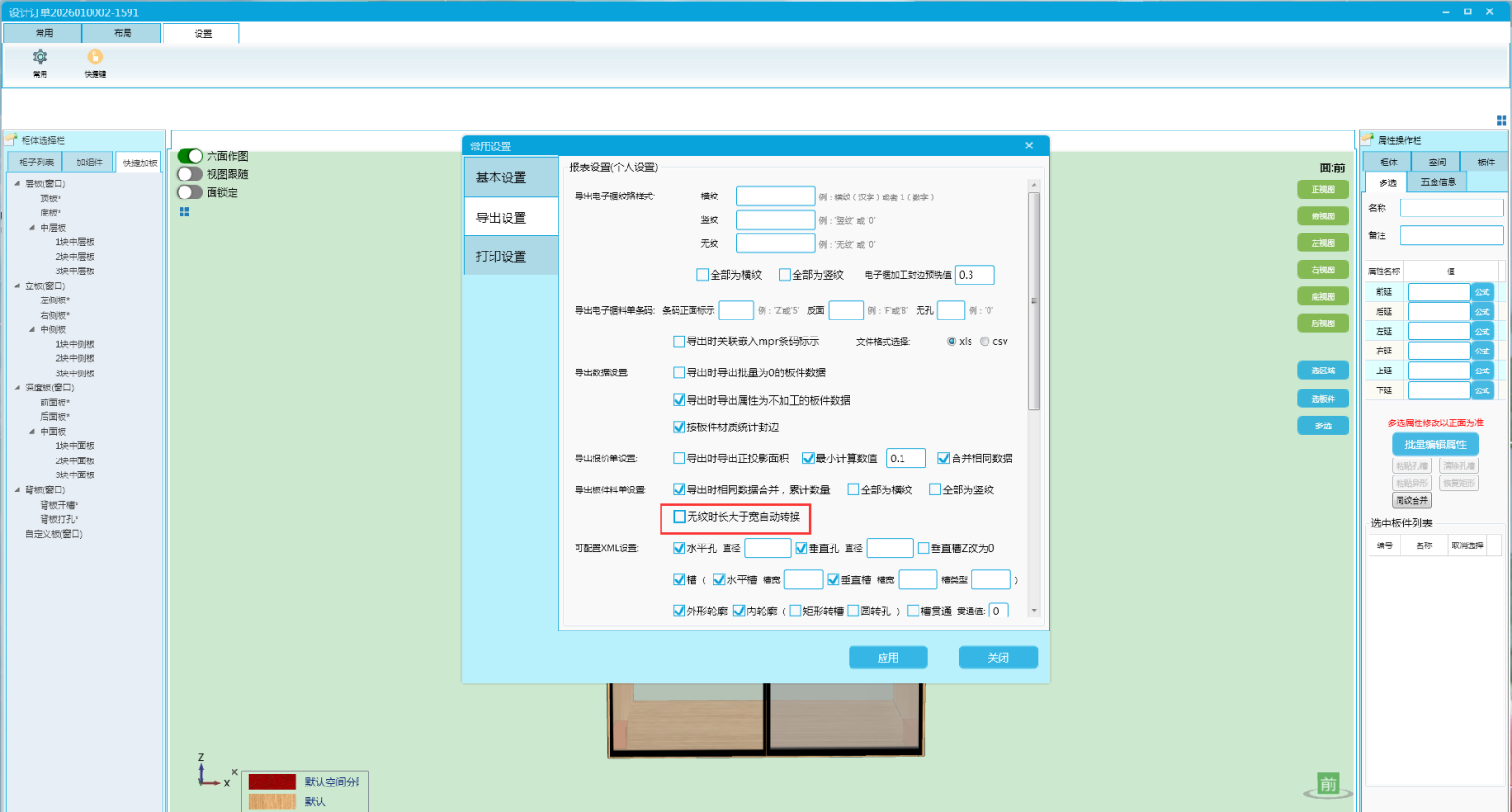This screenshot has width=1512, height=812.
Task: Click scrollbar down arrow in settings dialog
Action: pyautogui.click(x=1034, y=611)
